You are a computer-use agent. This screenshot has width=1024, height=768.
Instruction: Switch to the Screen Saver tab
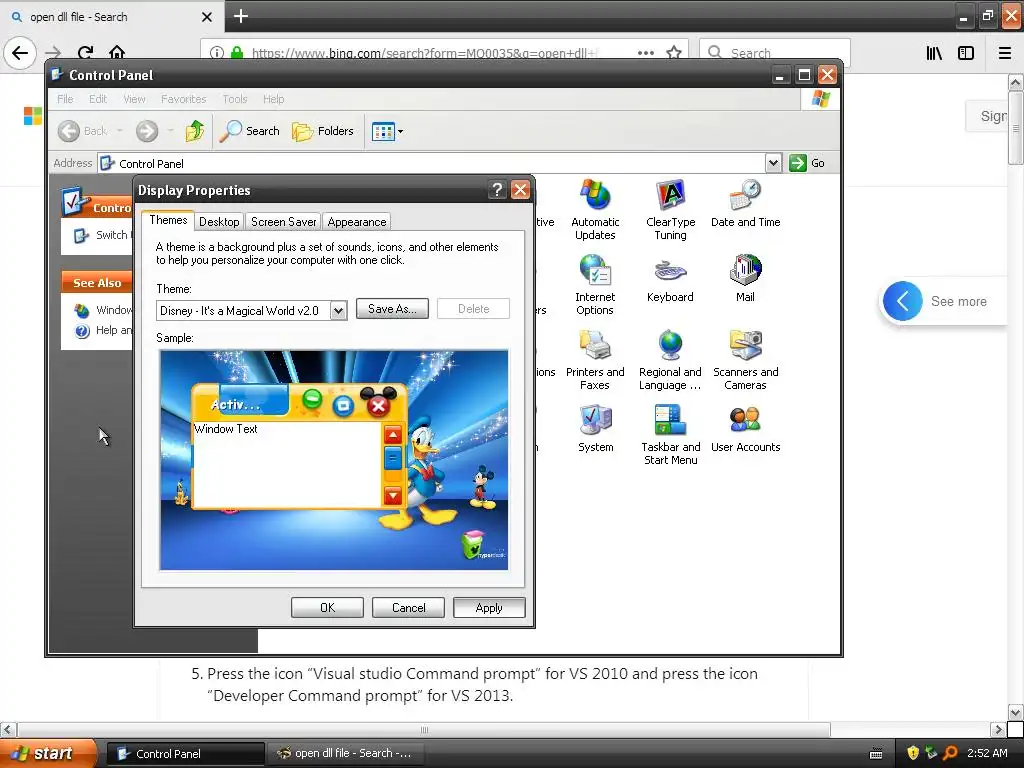click(283, 222)
